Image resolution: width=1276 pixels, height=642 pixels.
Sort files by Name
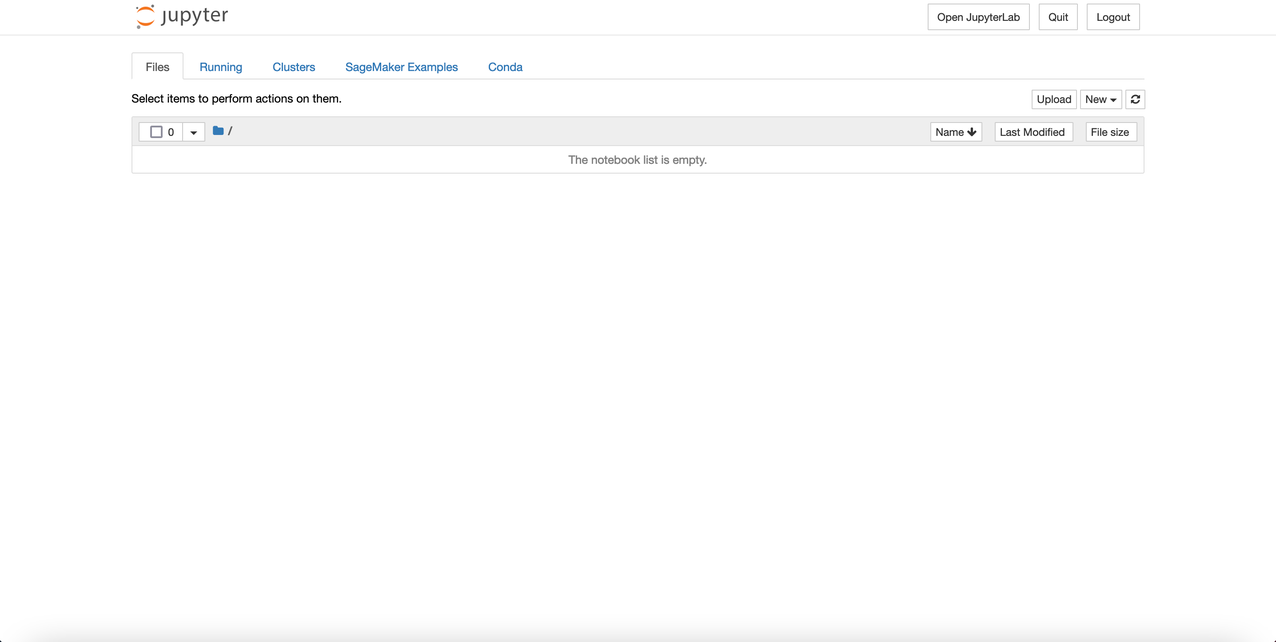click(x=956, y=132)
